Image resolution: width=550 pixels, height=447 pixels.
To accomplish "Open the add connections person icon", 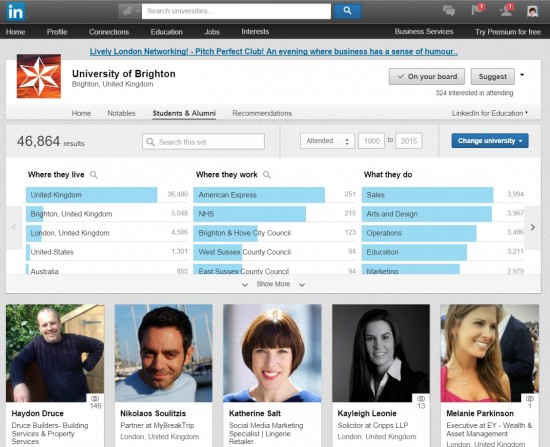I will click(505, 10).
